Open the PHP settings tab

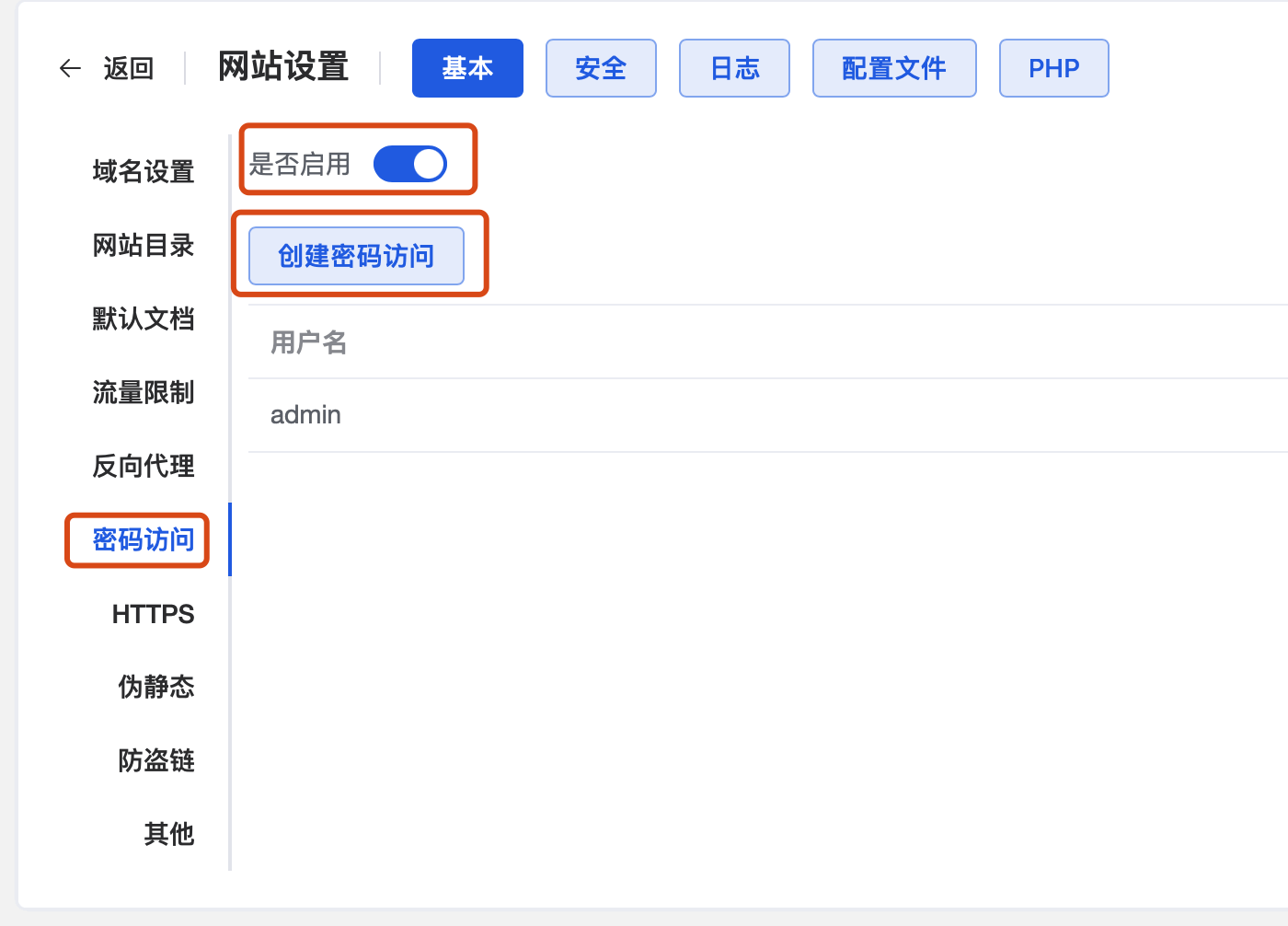pos(1053,67)
